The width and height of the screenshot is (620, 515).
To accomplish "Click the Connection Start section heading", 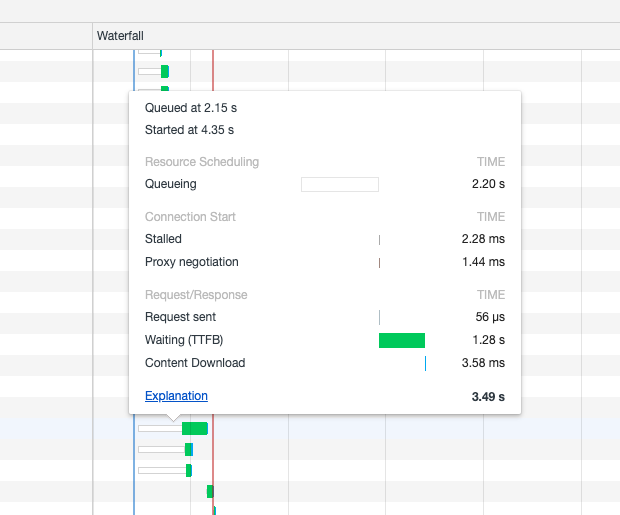I will coord(190,217).
